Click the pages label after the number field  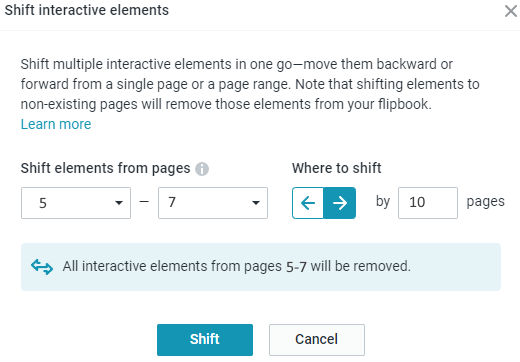point(486,202)
